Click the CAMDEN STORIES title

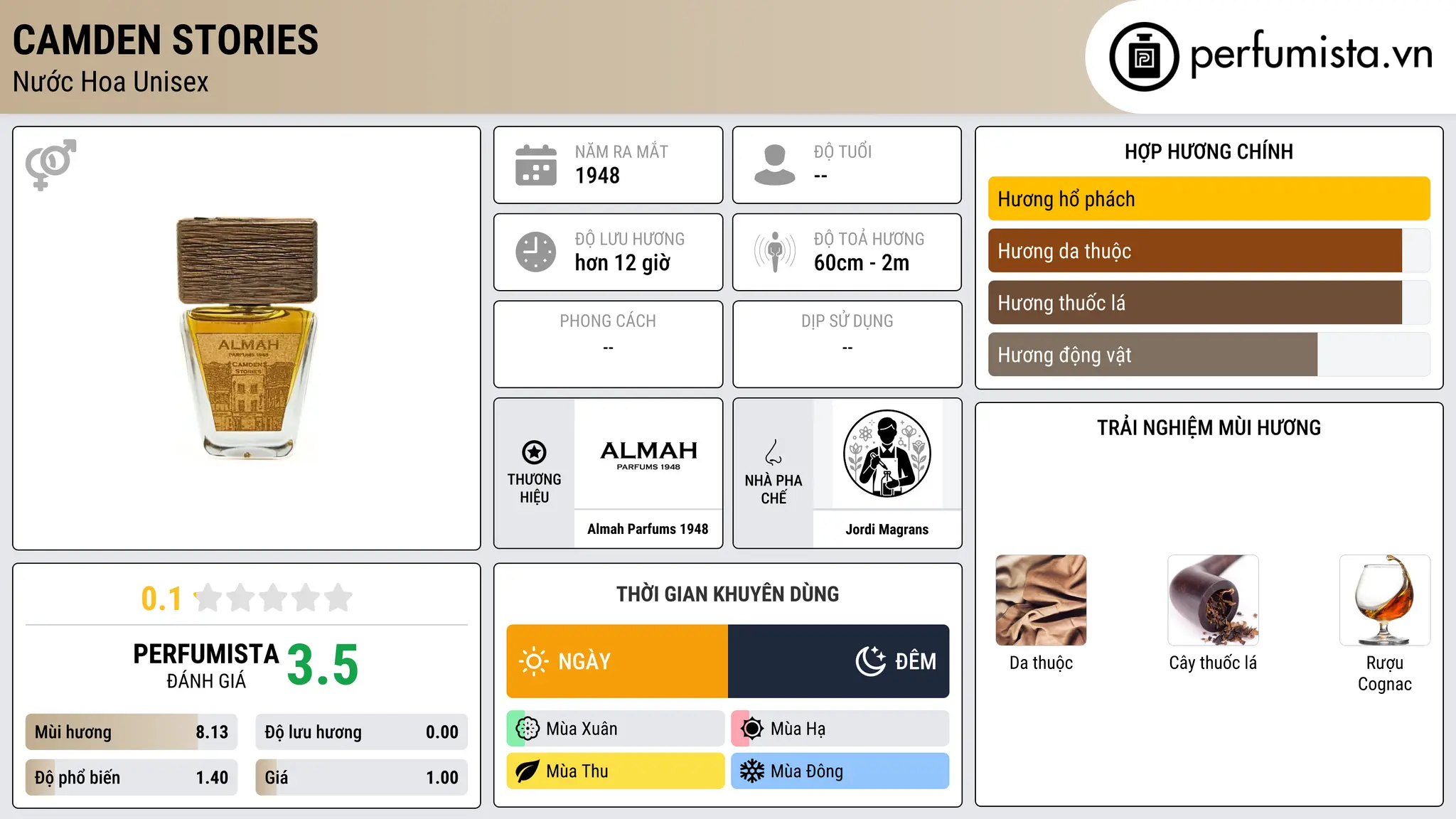(x=166, y=40)
